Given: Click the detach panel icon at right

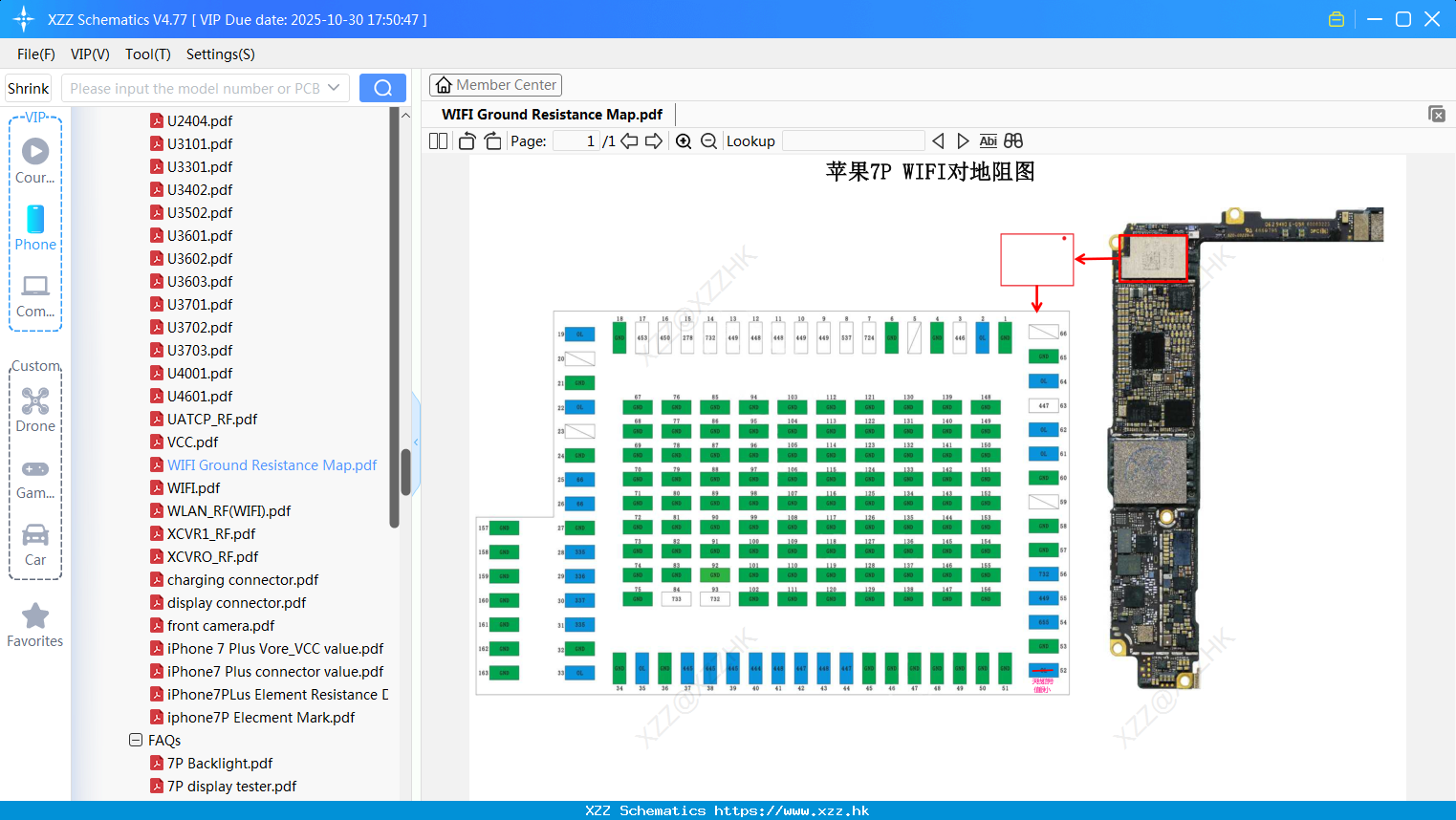Looking at the screenshot, I should click(1436, 114).
